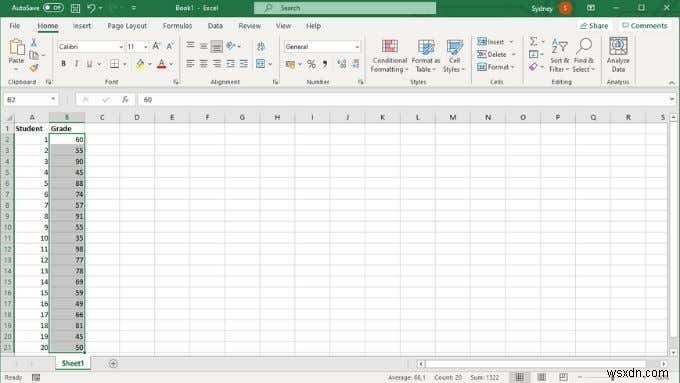This screenshot has width=680, height=383.
Task: Open the font name Calibri dropdown
Action: (121, 46)
